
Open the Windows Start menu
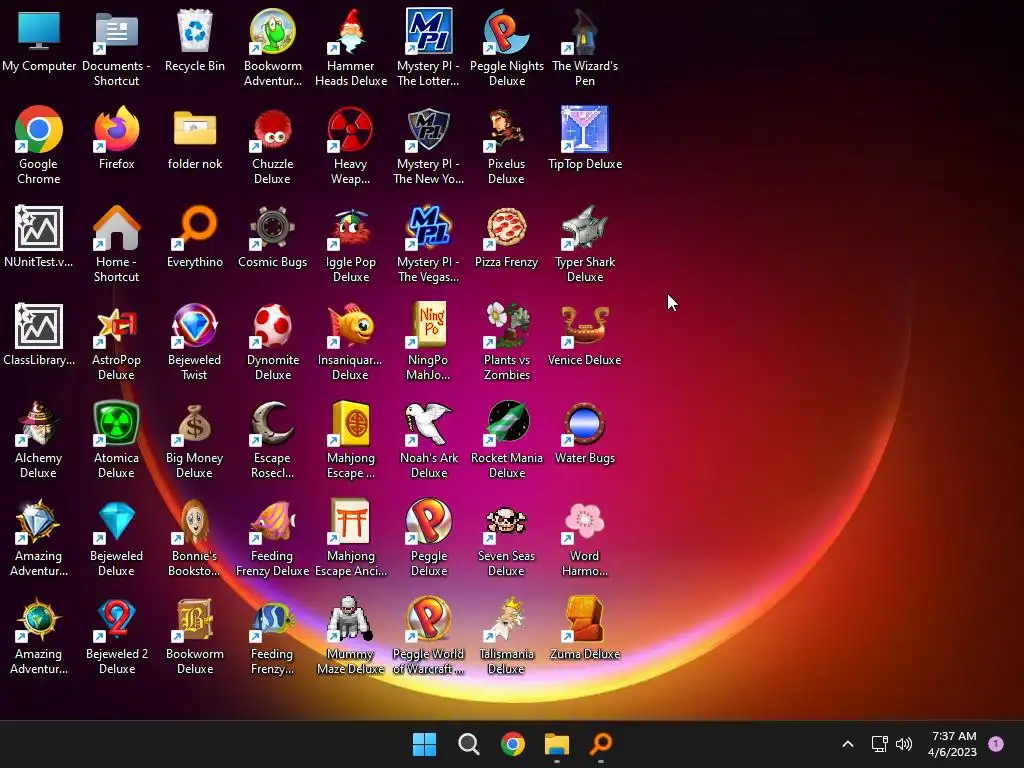424,744
